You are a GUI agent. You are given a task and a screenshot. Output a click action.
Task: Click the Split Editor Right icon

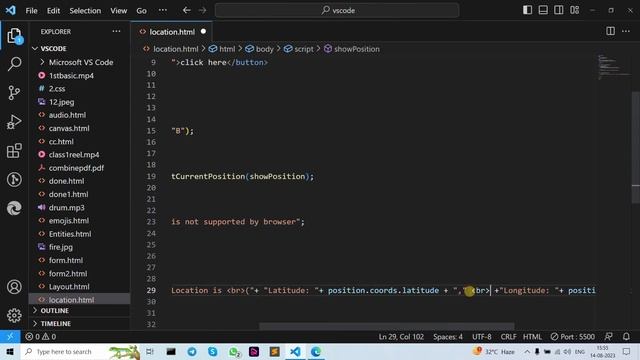coord(610,31)
